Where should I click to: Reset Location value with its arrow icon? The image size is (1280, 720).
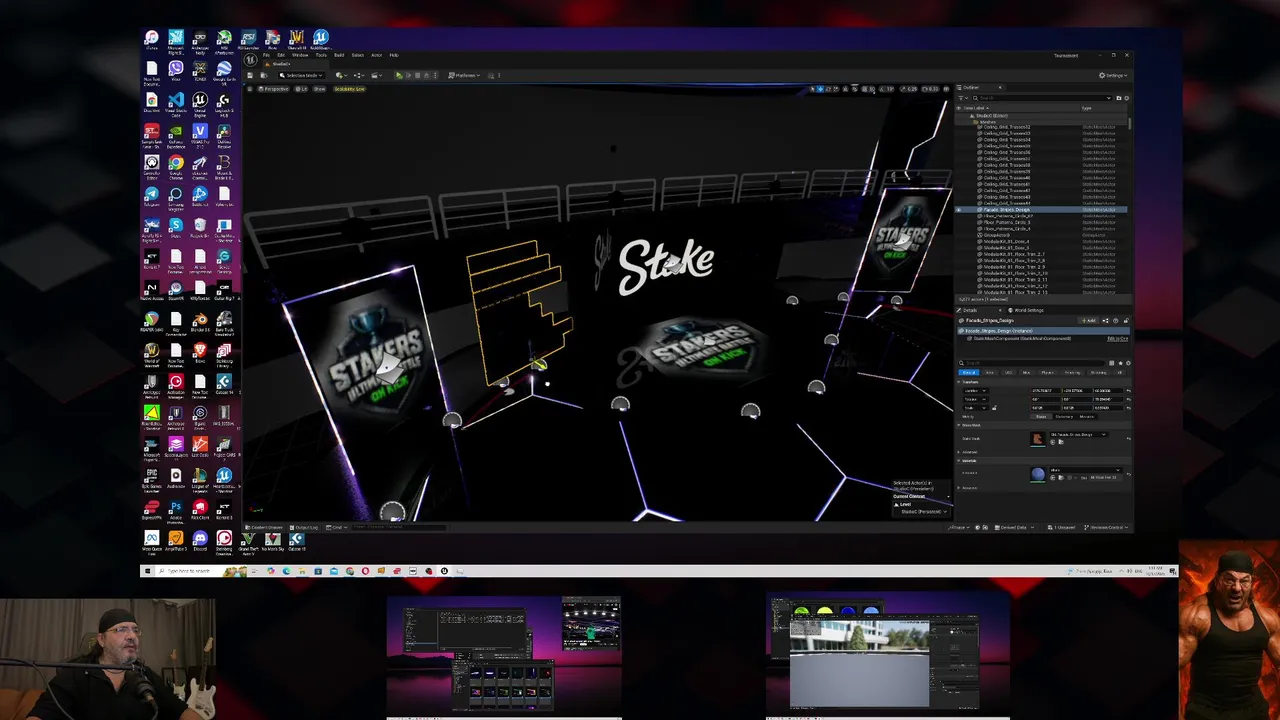[x=1128, y=391]
